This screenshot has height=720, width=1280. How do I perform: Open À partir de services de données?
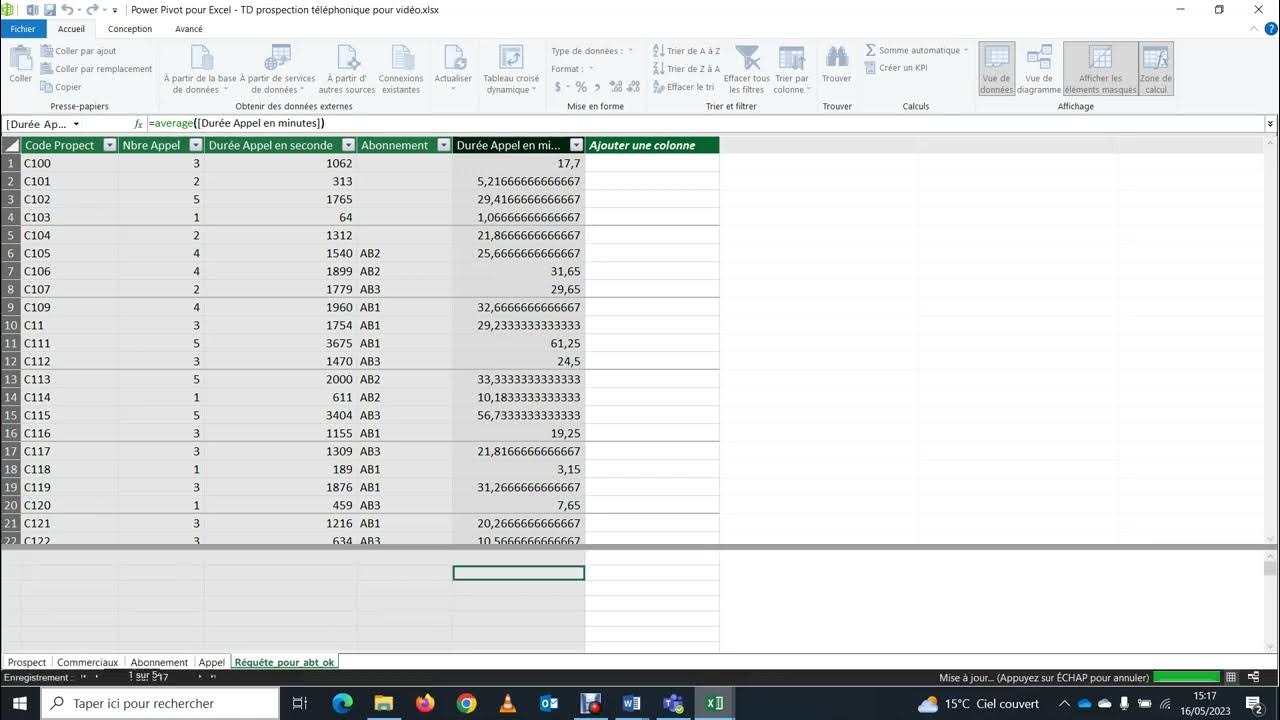pos(277,70)
